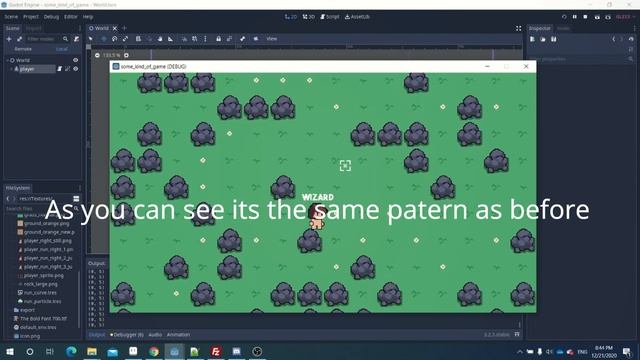Play custom scene icon

click(x=608, y=17)
